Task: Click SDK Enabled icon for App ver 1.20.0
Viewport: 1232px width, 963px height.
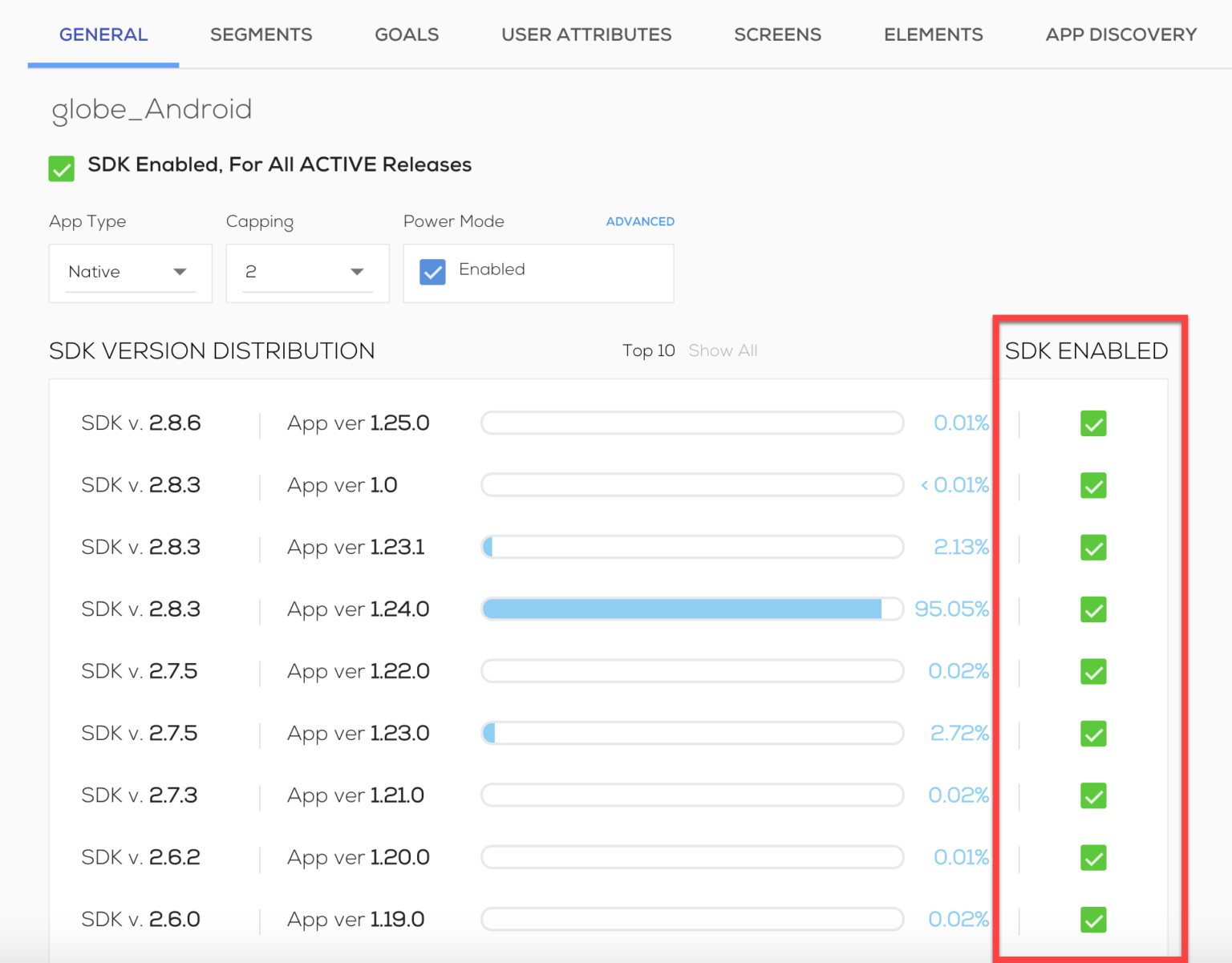Action: (x=1092, y=858)
